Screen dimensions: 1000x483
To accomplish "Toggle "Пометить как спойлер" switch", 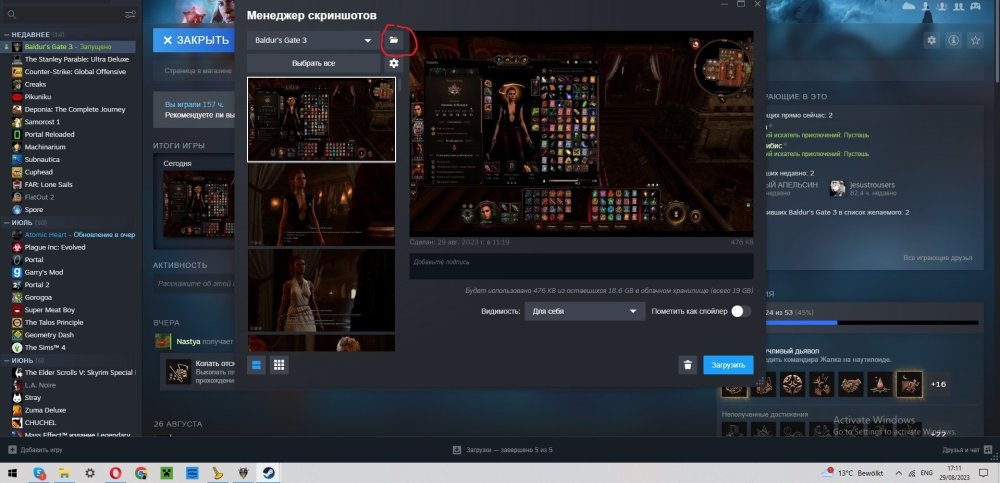I will click(740, 311).
